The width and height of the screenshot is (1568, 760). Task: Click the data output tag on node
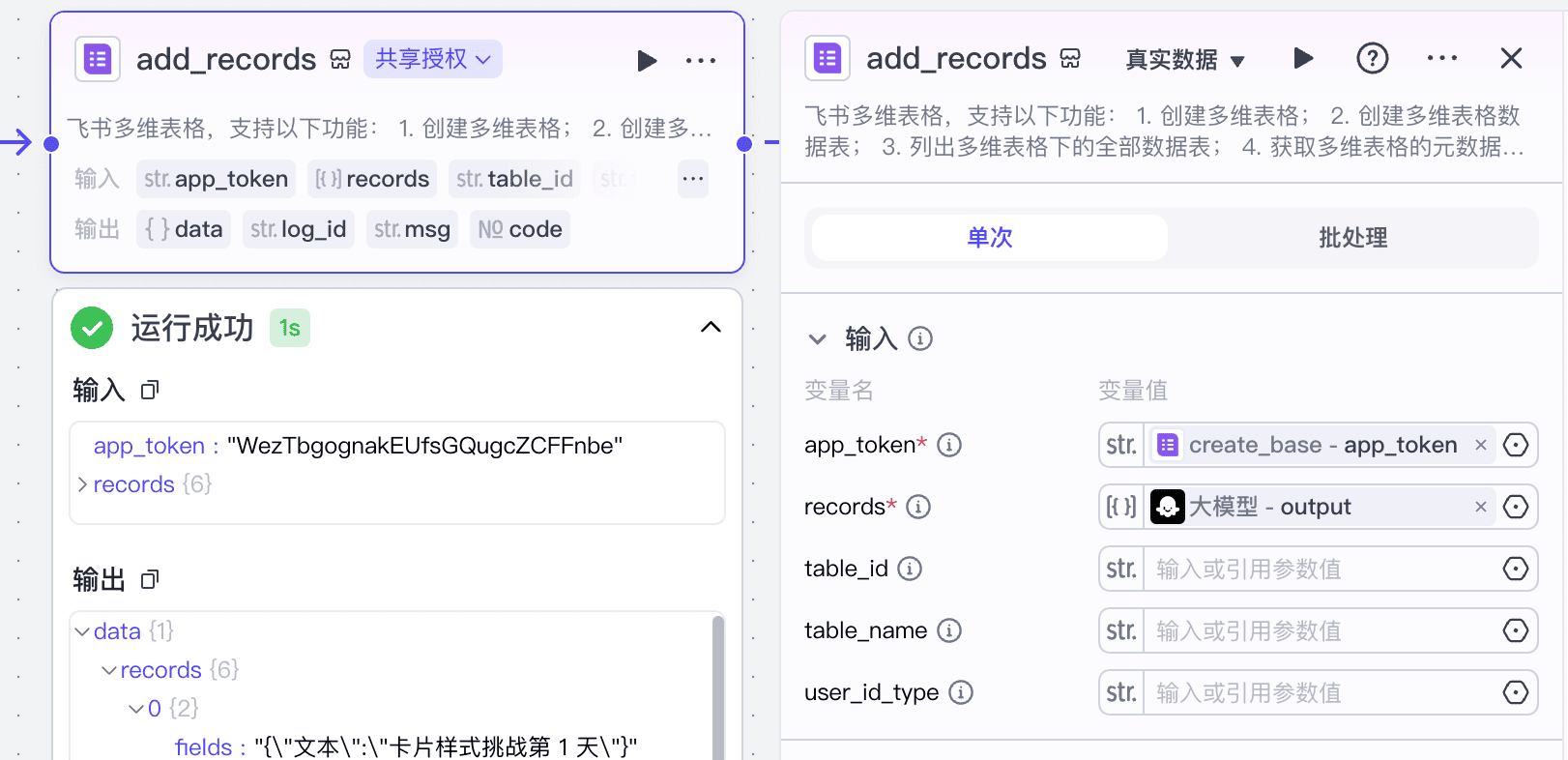[184, 229]
